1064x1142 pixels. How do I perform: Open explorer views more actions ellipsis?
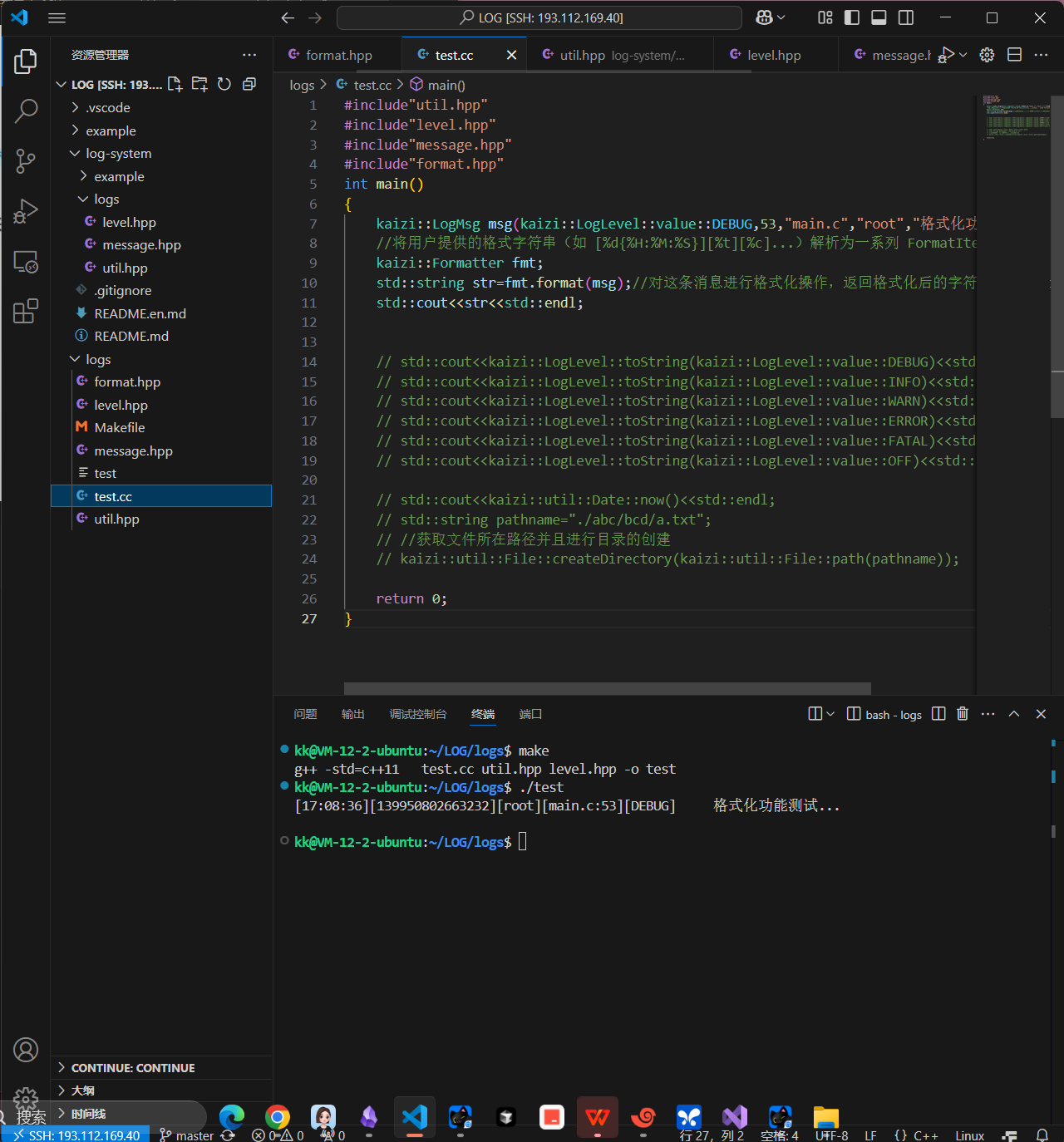click(x=249, y=55)
